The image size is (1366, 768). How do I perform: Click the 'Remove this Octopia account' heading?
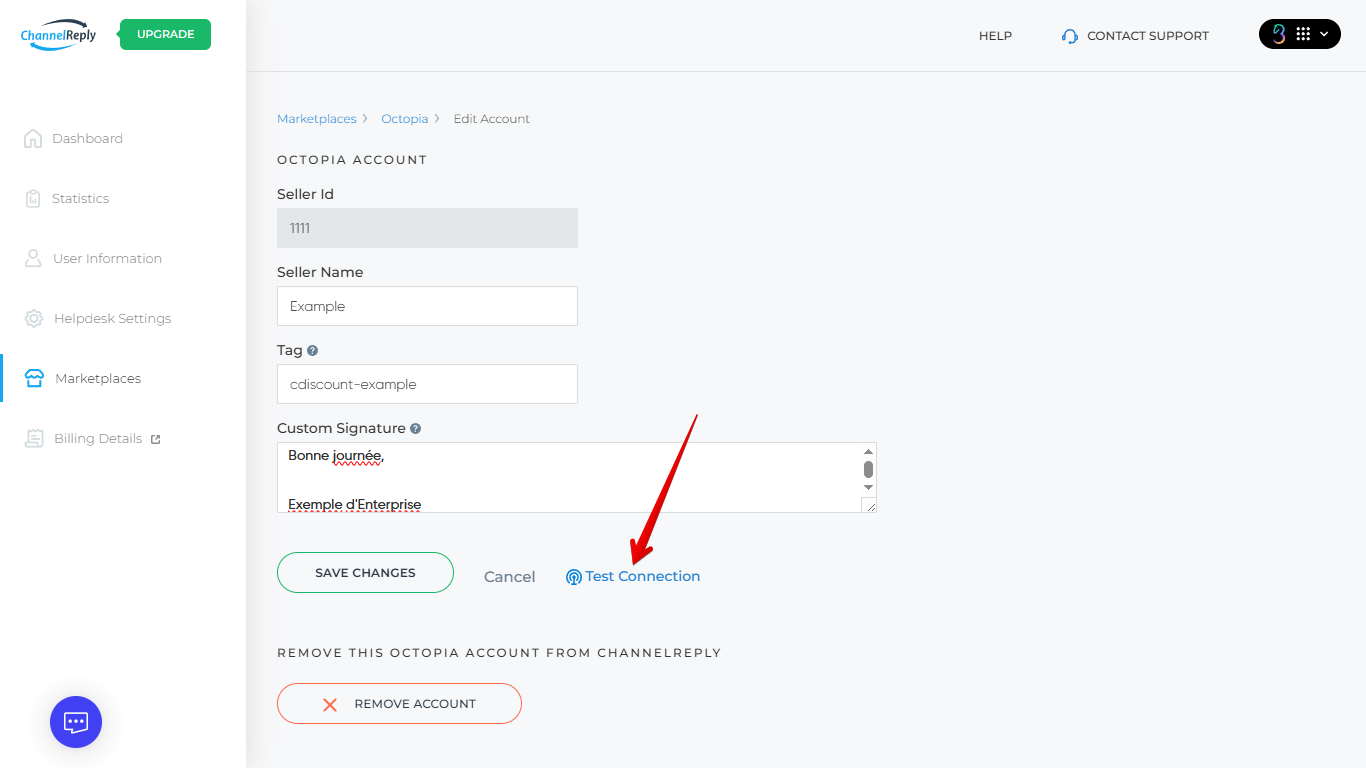(x=499, y=653)
